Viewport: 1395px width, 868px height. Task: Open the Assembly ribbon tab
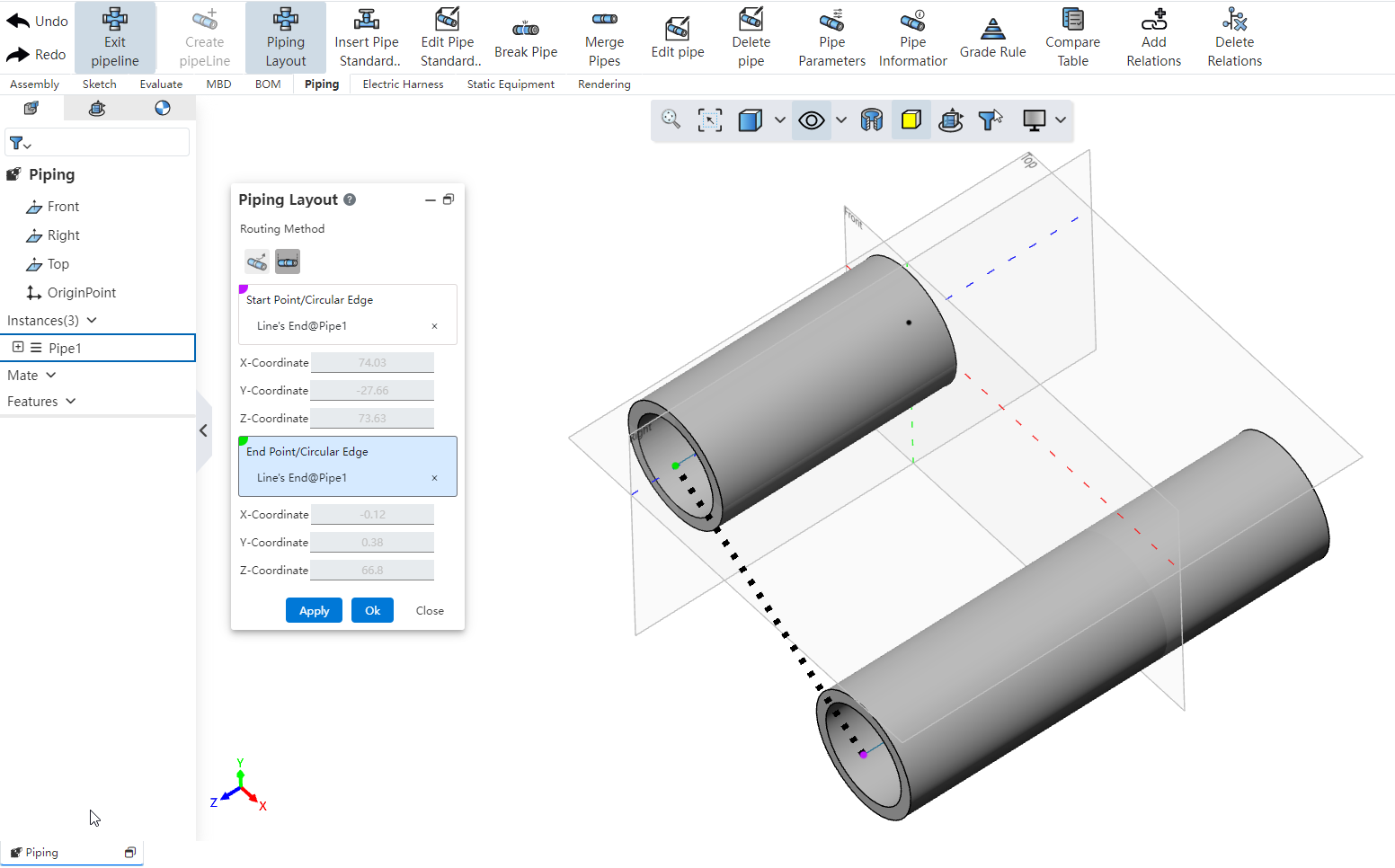pos(33,84)
